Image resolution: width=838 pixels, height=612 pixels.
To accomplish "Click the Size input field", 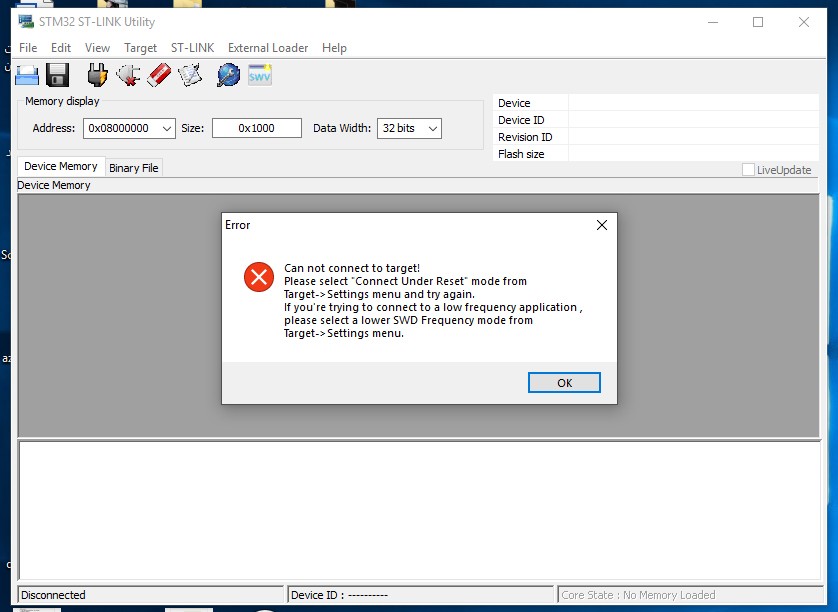I will click(257, 128).
